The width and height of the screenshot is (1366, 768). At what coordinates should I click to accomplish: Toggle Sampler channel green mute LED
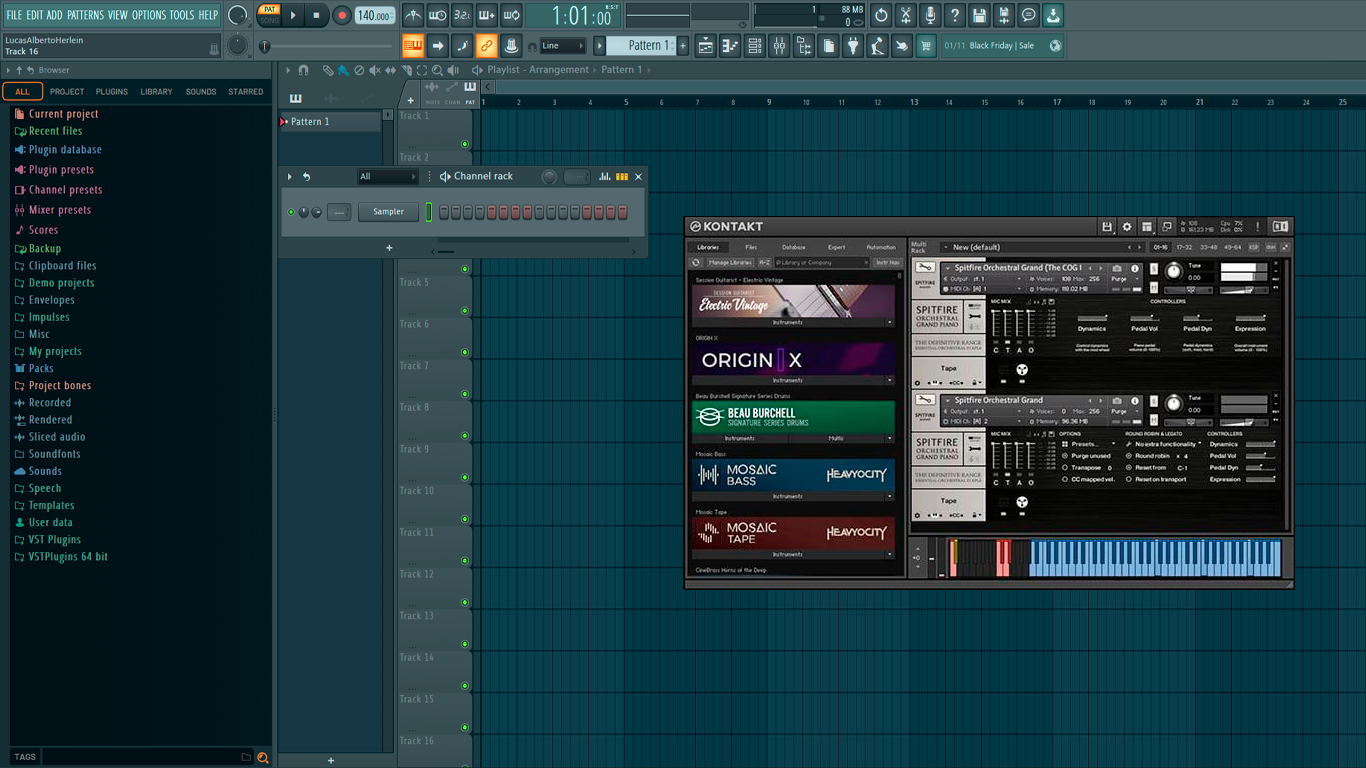pos(291,212)
